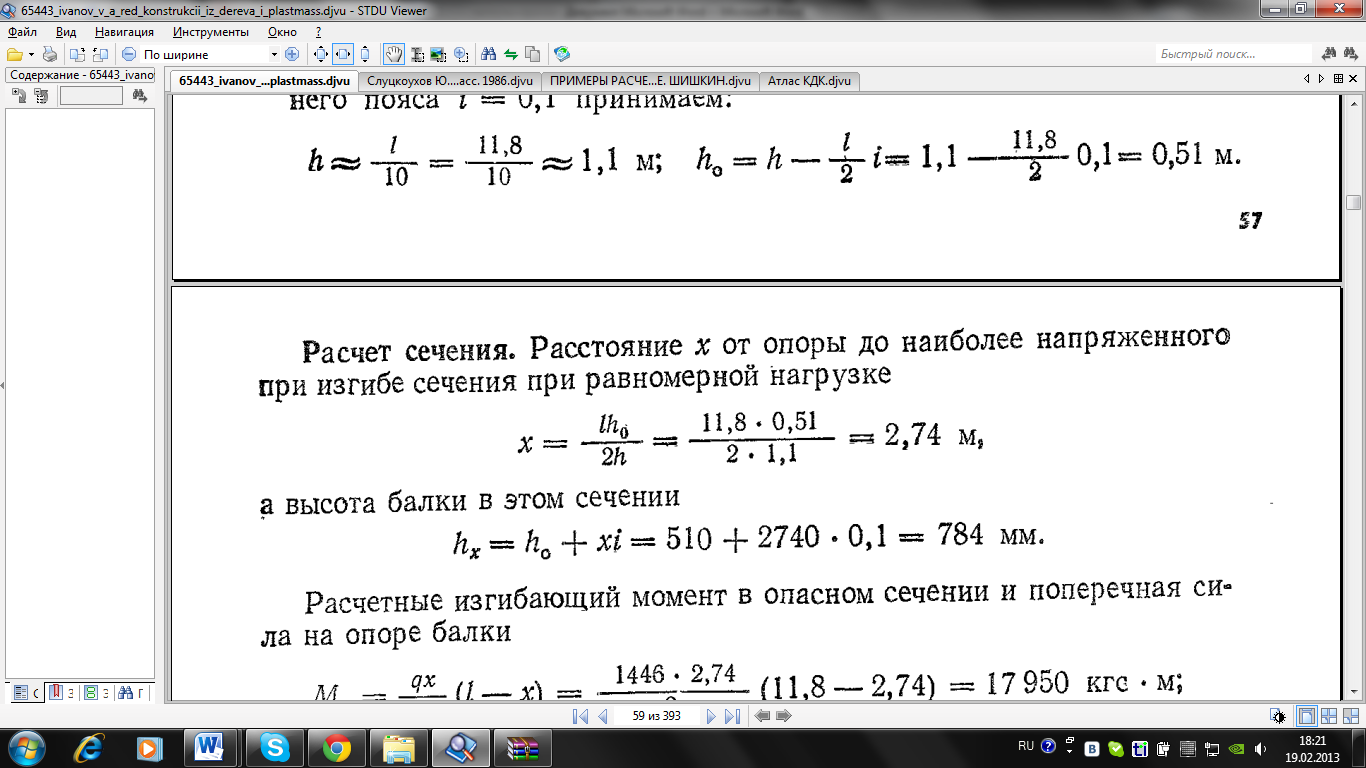The width and height of the screenshot is (1366, 768).
Task: Open Skype from taskbar
Action: tap(275, 747)
